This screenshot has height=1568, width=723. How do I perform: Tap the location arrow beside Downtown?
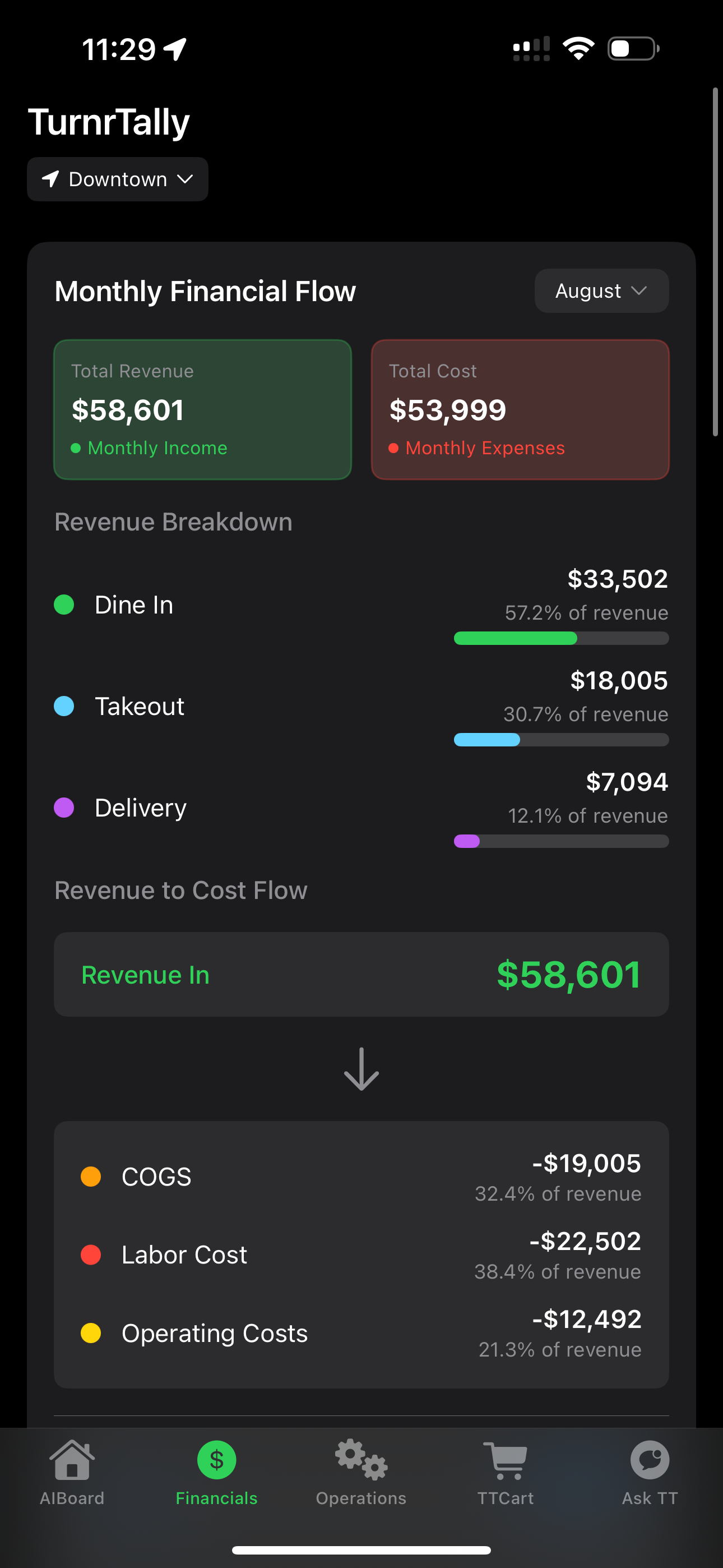[x=50, y=179]
